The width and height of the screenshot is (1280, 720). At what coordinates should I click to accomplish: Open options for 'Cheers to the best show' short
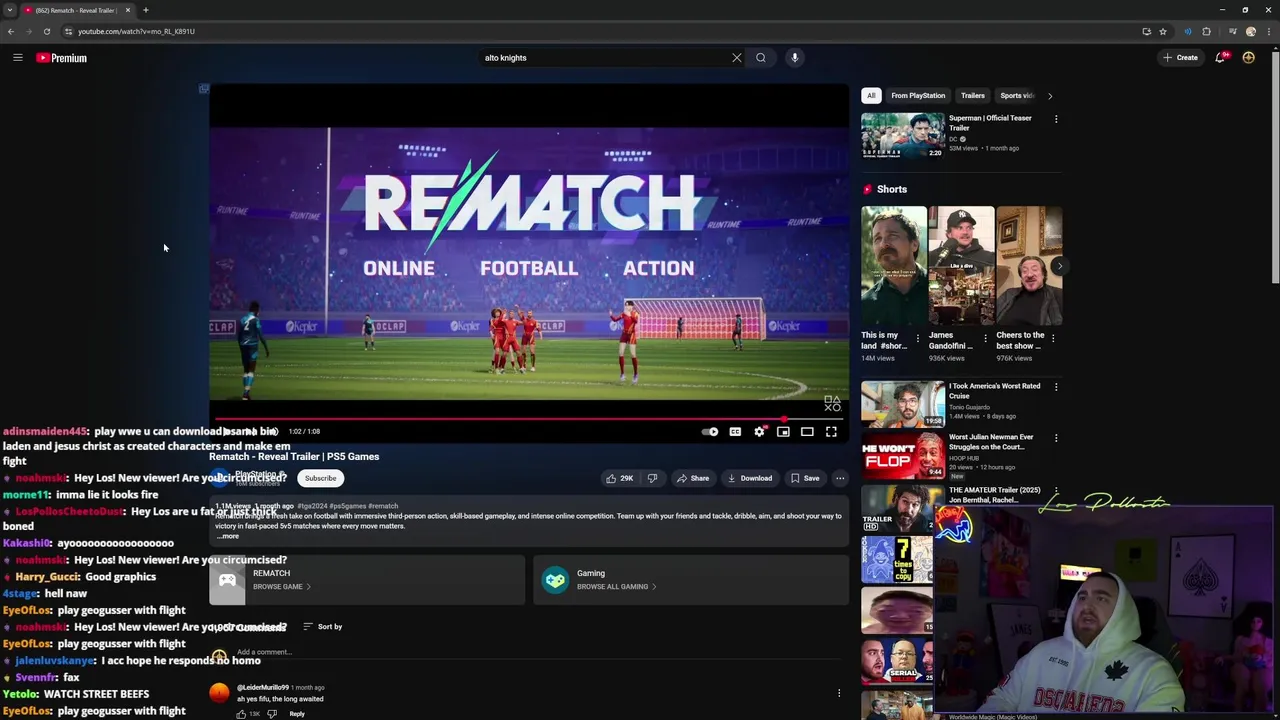tap(1053, 339)
